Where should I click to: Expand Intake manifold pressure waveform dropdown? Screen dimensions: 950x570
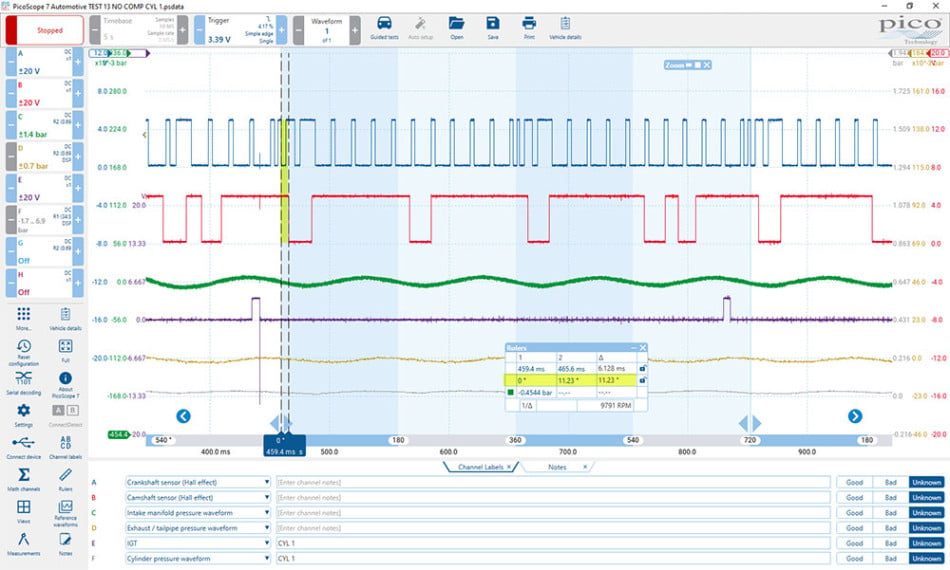tap(267, 512)
